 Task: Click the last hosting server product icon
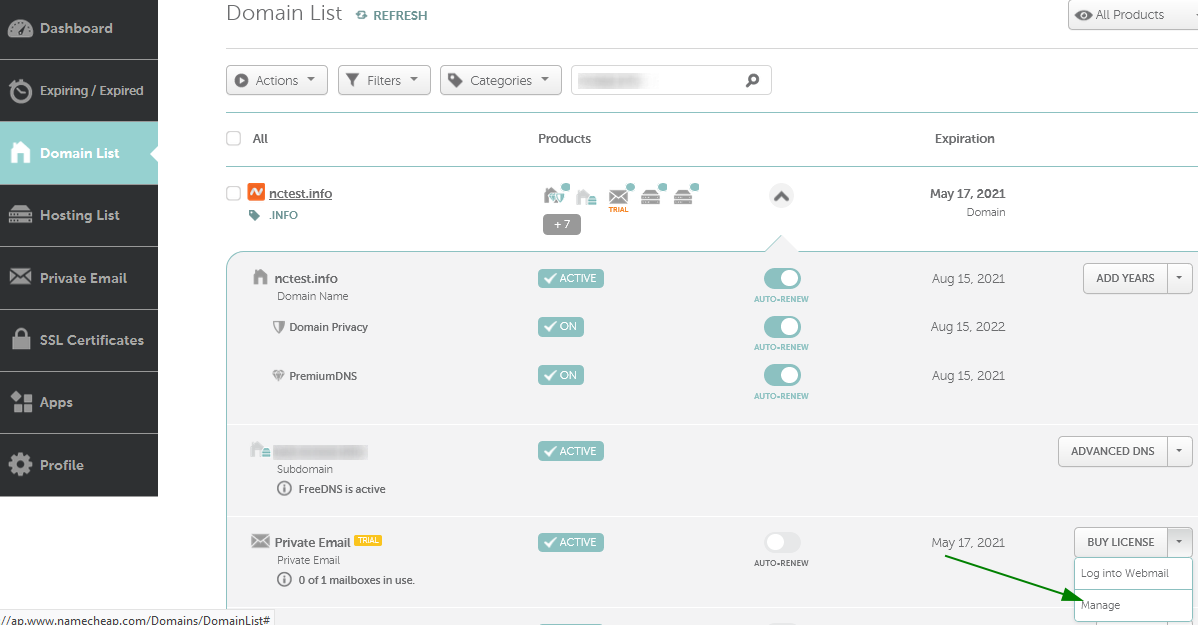pyautogui.click(x=685, y=195)
